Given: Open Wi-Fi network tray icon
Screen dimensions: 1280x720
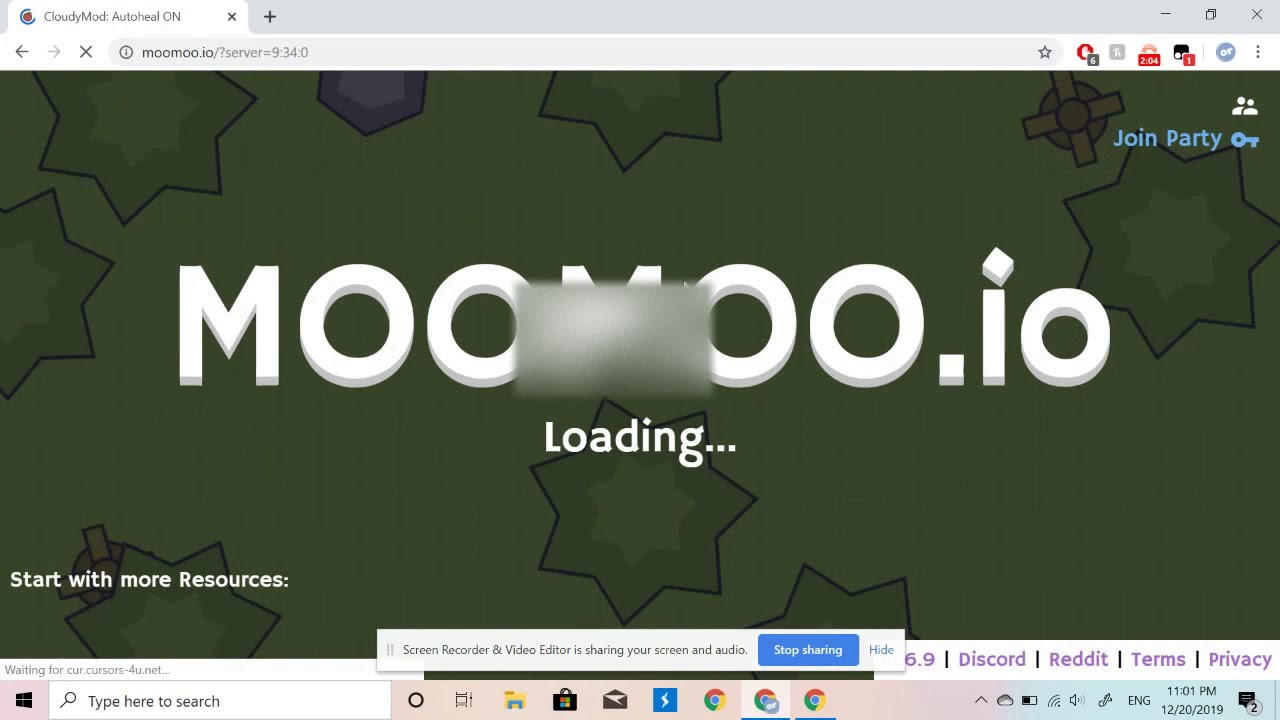Looking at the screenshot, I should point(1054,701).
